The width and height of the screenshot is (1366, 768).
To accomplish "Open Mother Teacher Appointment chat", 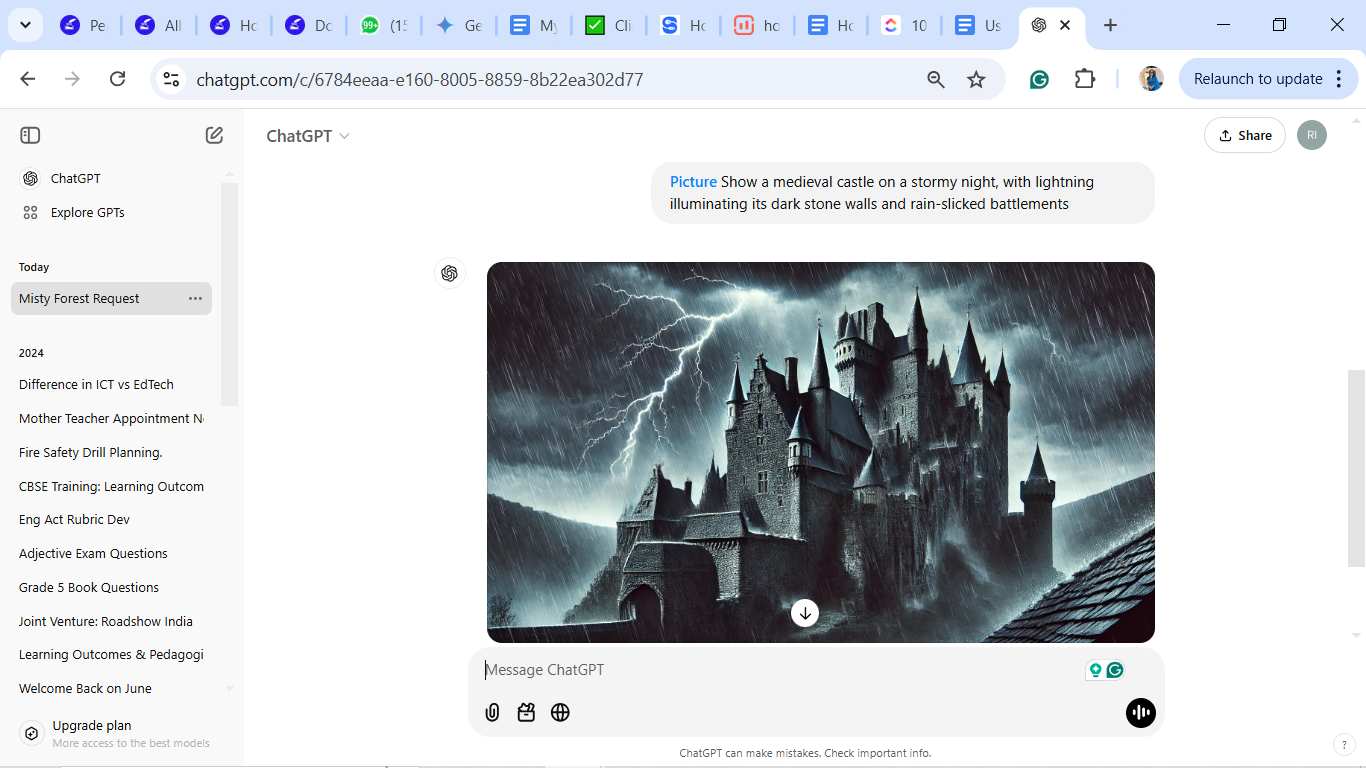I will [111, 418].
